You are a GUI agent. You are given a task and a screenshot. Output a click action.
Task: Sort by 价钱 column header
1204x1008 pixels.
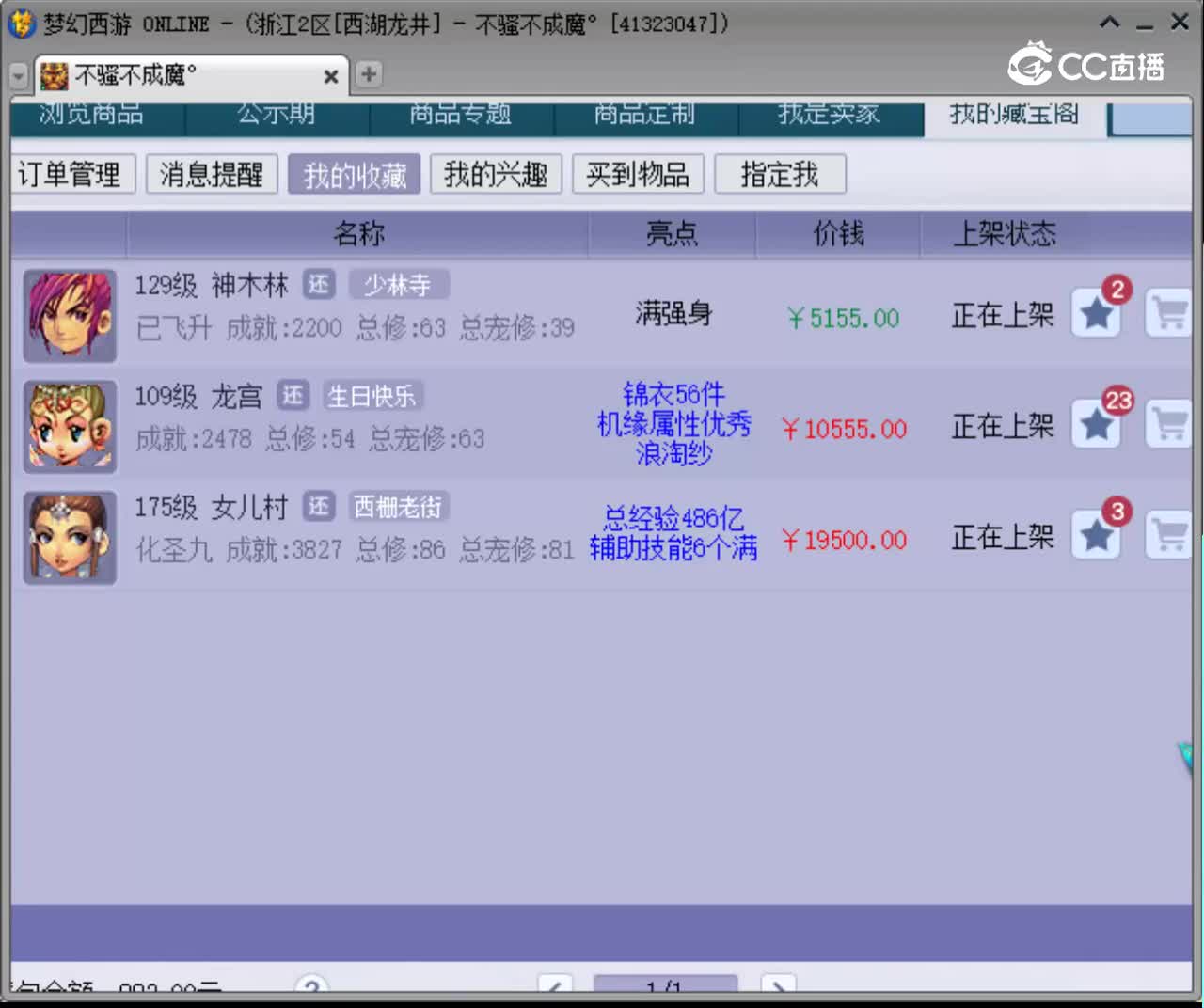[x=838, y=233]
